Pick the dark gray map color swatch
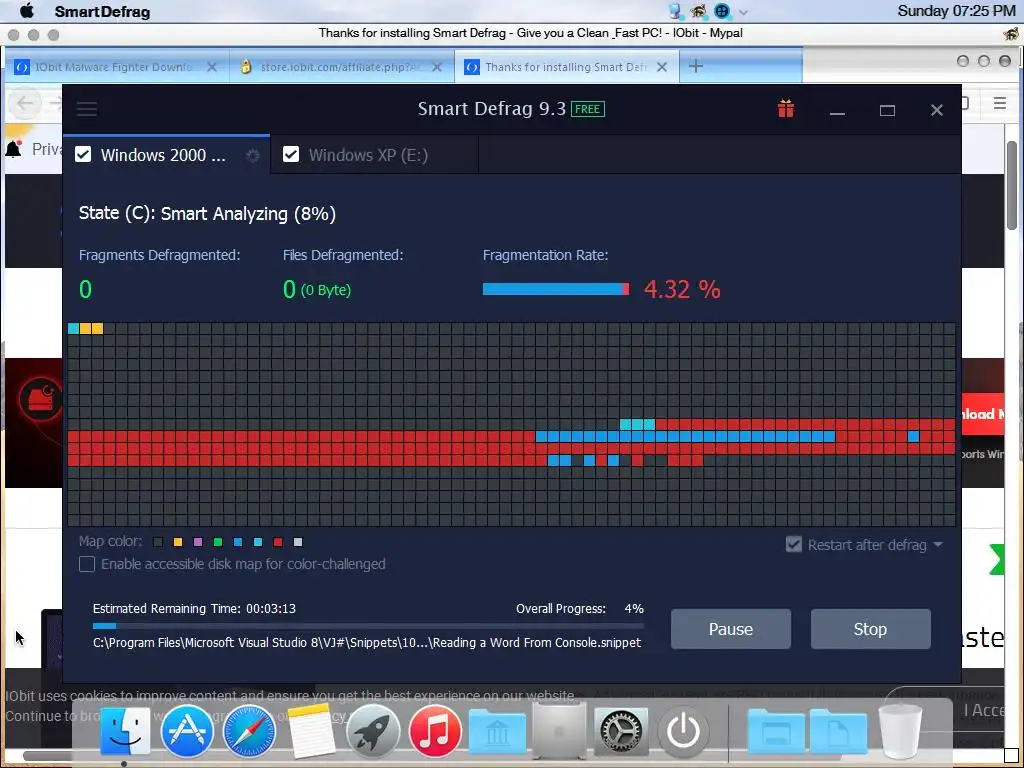 [157, 542]
